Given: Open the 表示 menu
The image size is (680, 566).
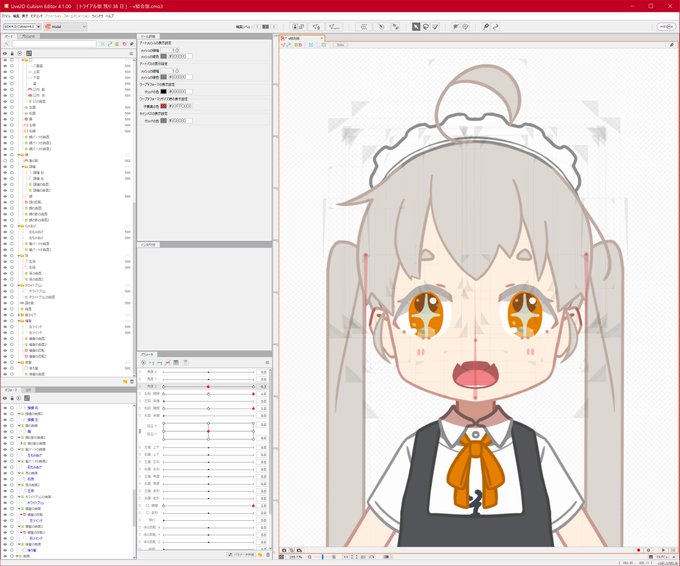Looking at the screenshot, I should (x=25, y=16).
